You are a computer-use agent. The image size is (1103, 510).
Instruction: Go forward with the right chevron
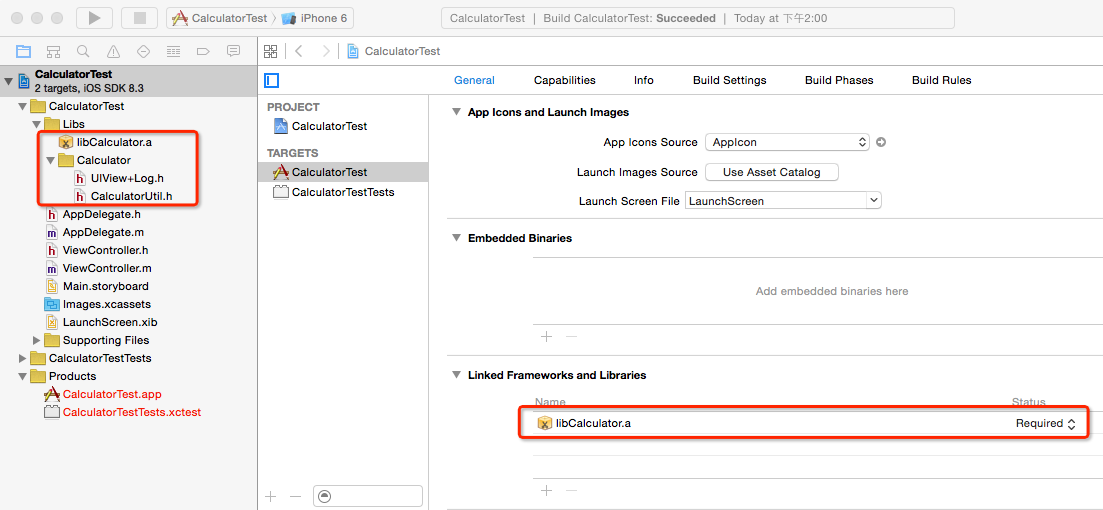(x=325, y=51)
